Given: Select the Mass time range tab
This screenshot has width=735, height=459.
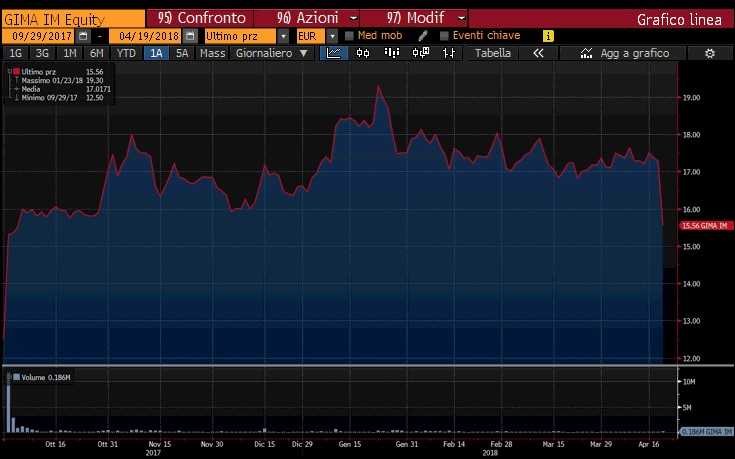Looking at the screenshot, I should [x=212, y=53].
